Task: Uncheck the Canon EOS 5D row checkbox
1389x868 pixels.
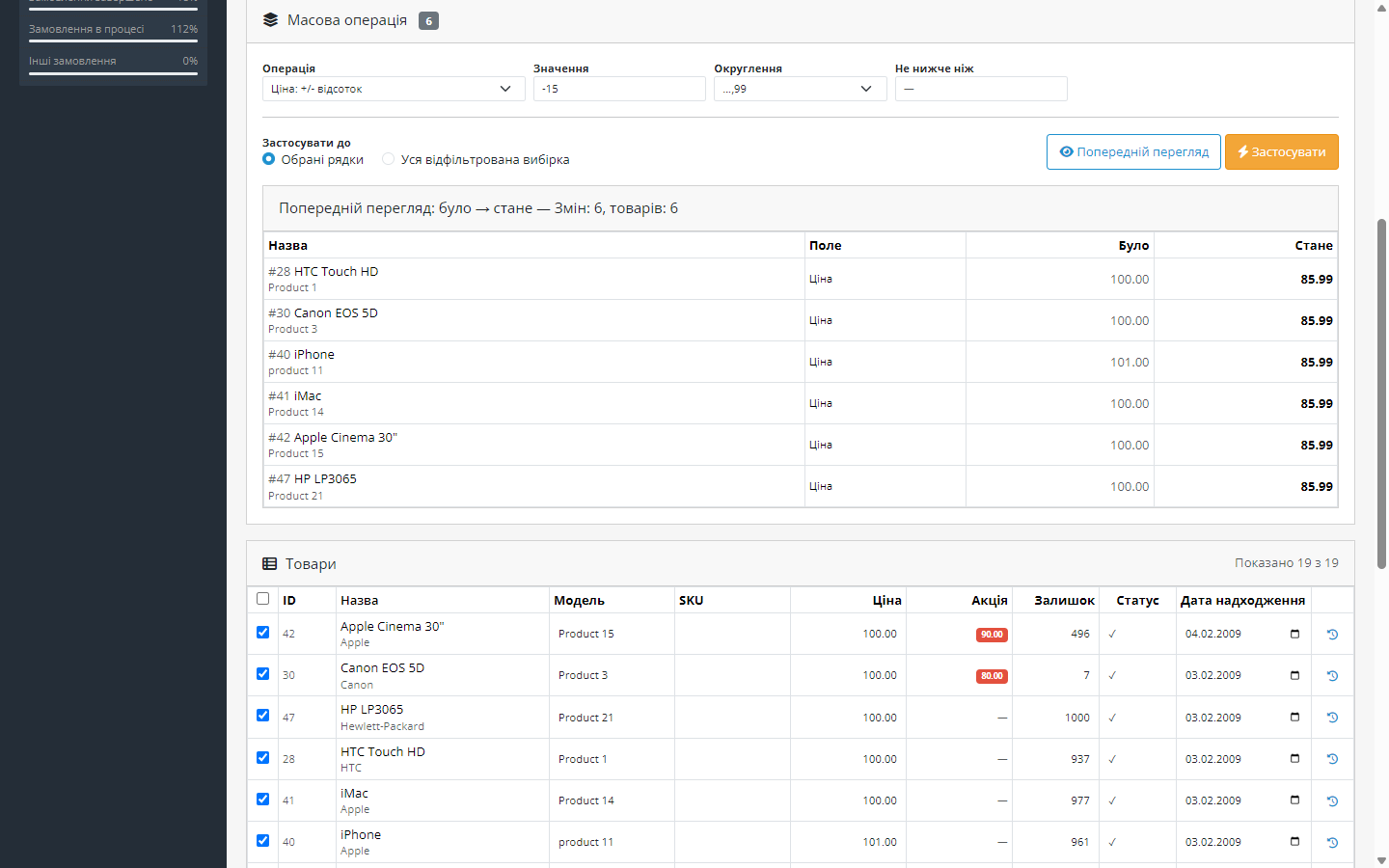Action: tap(262, 674)
